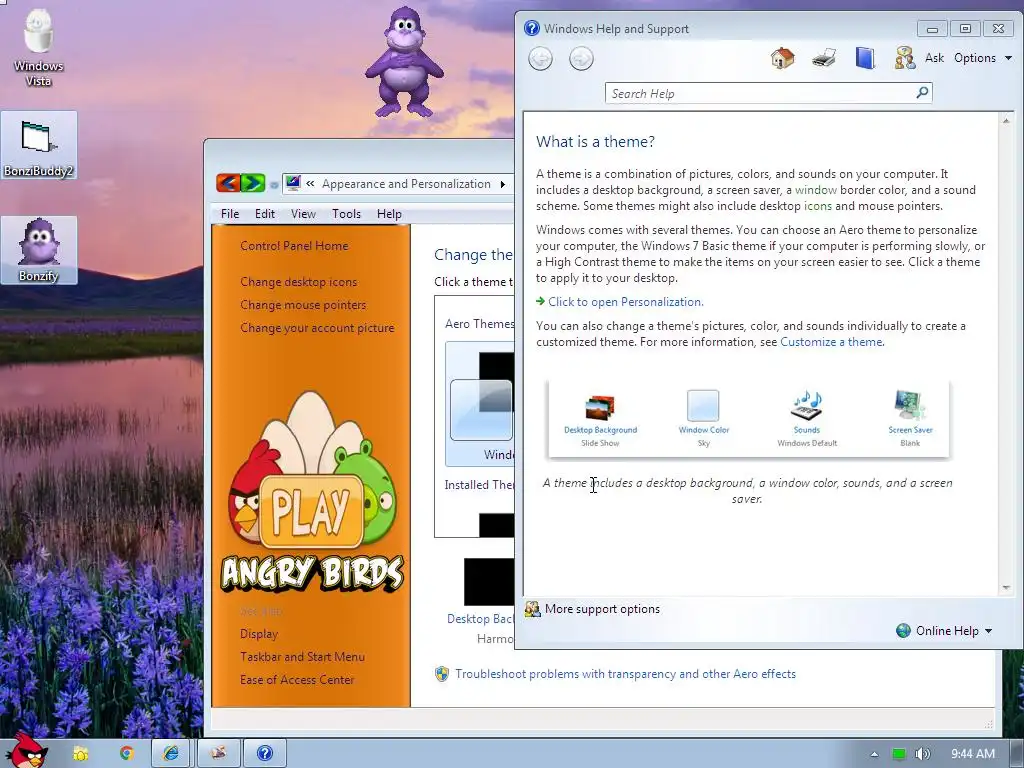Click the red back arrow in Personalization

point(228,183)
